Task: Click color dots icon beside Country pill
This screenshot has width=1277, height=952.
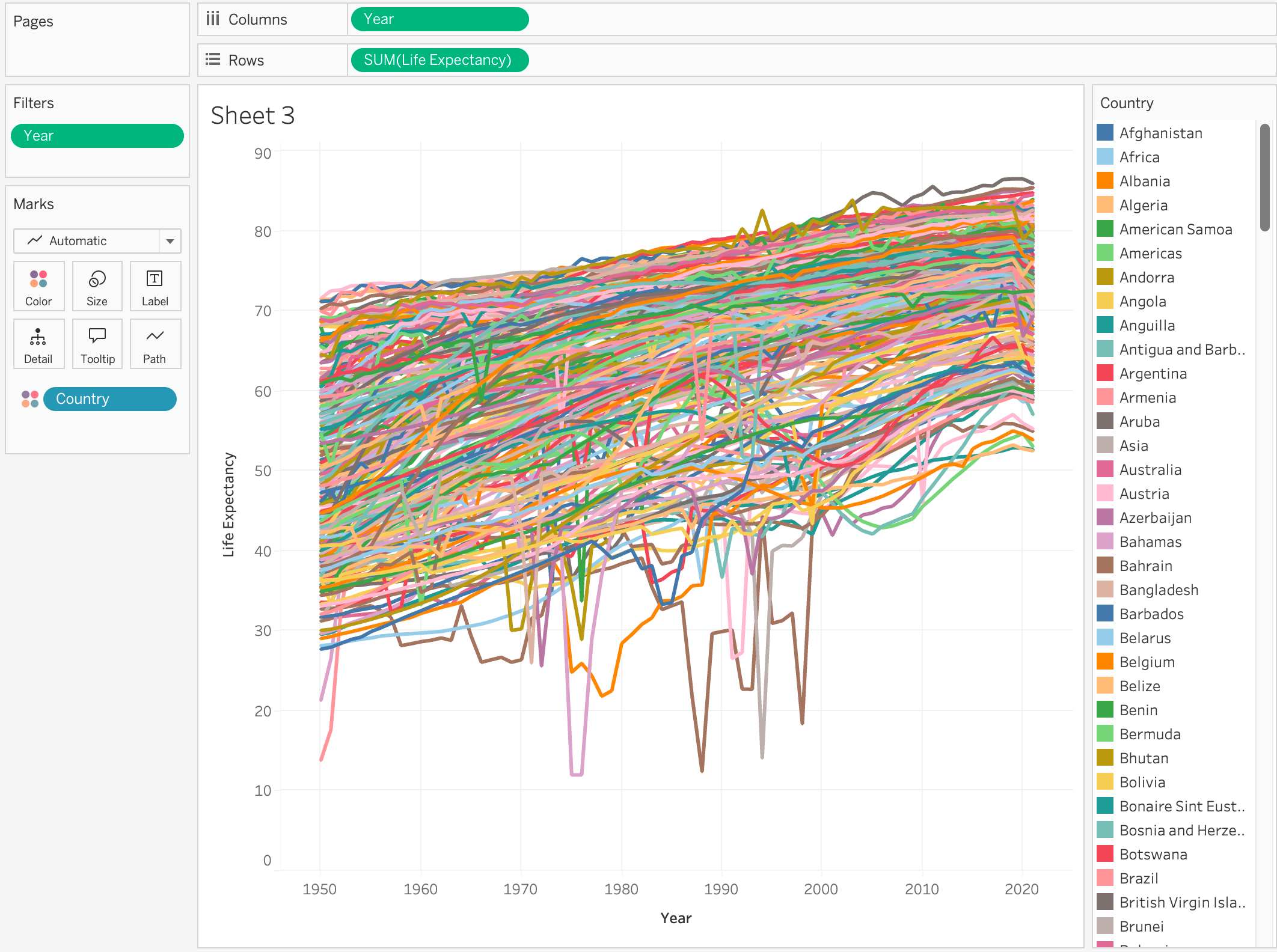Action: coord(30,399)
